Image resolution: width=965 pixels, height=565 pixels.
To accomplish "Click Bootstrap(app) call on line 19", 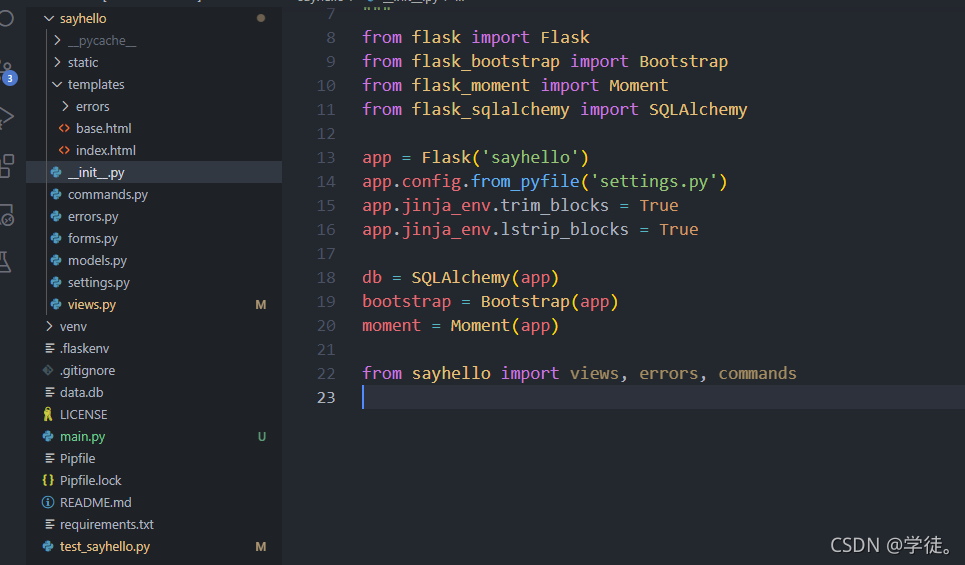I will point(550,302).
